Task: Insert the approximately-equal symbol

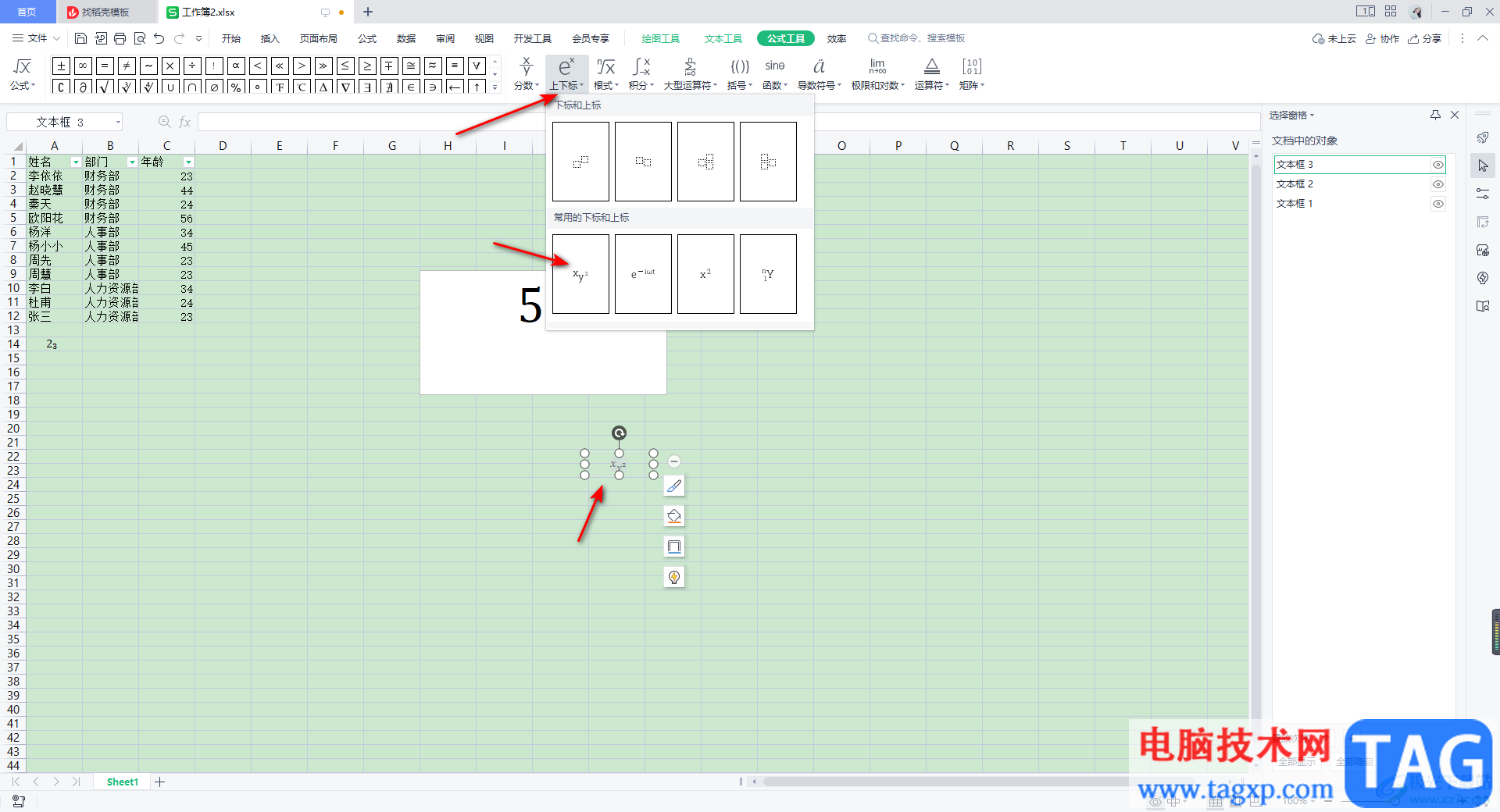Action: tap(433, 66)
